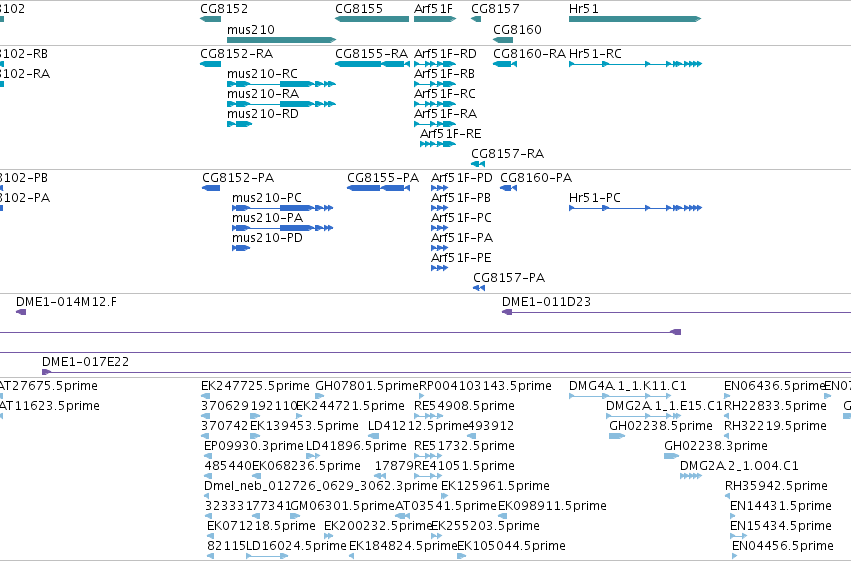Click EST GH07801.5prime

point(320,396)
